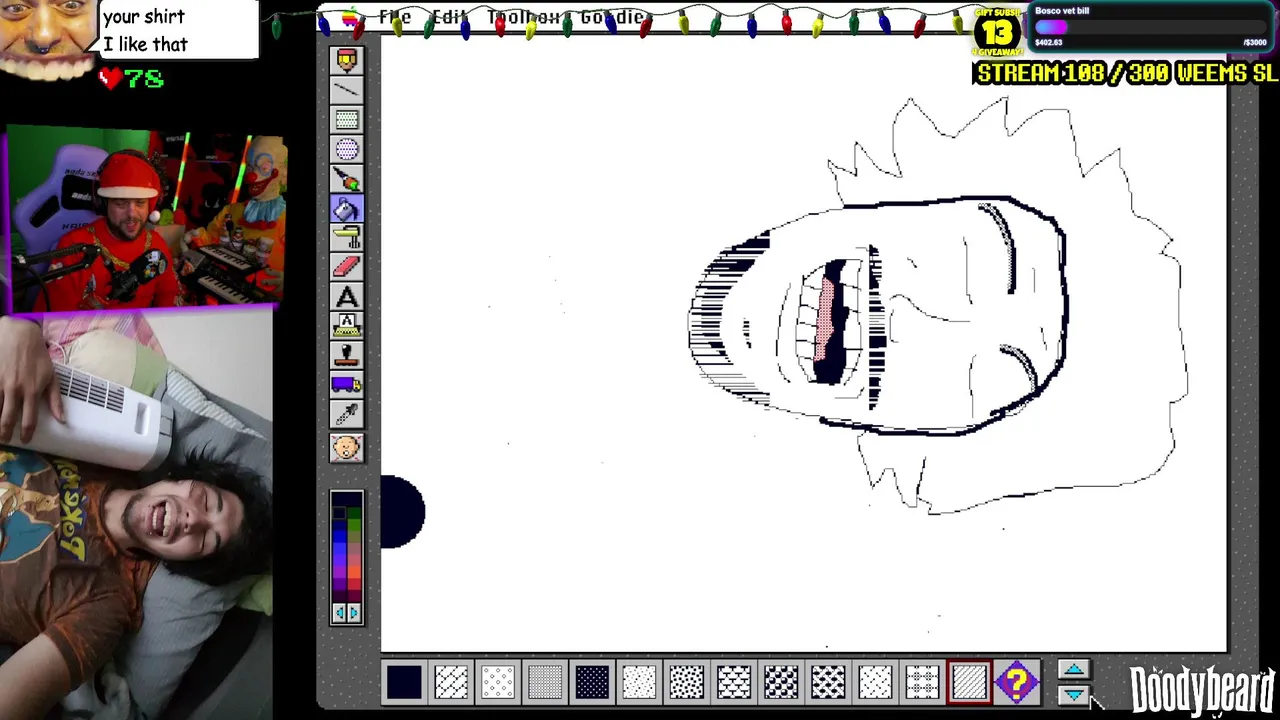Select the Wacky Pencil tool
Viewport: 1280px width, 720px height.
pyautogui.click(x=347, y=61)
